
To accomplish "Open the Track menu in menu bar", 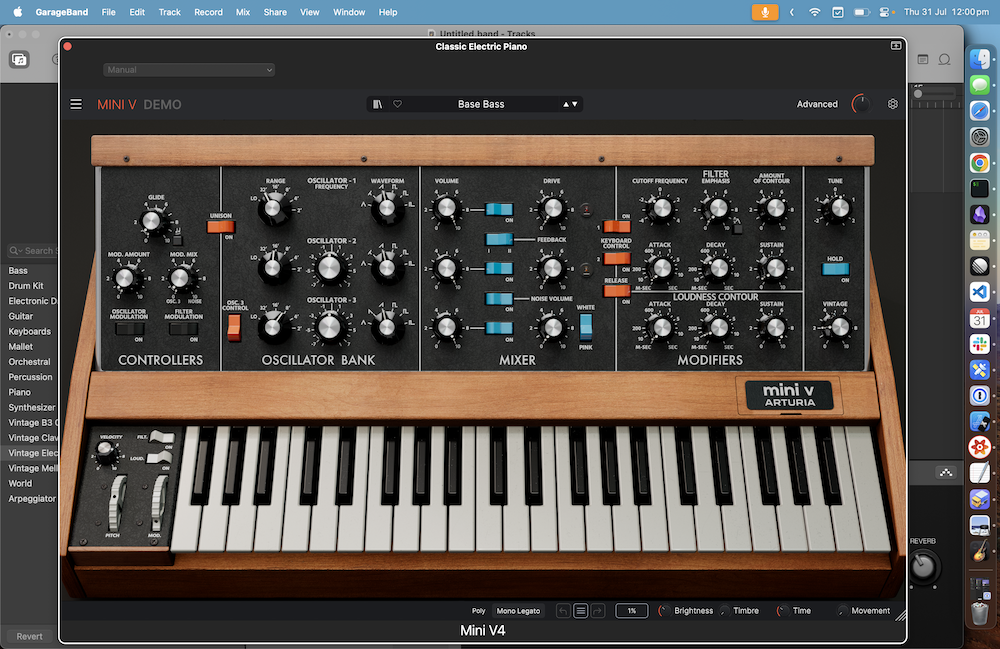I will pyautogui.click(x=169, y=12).
